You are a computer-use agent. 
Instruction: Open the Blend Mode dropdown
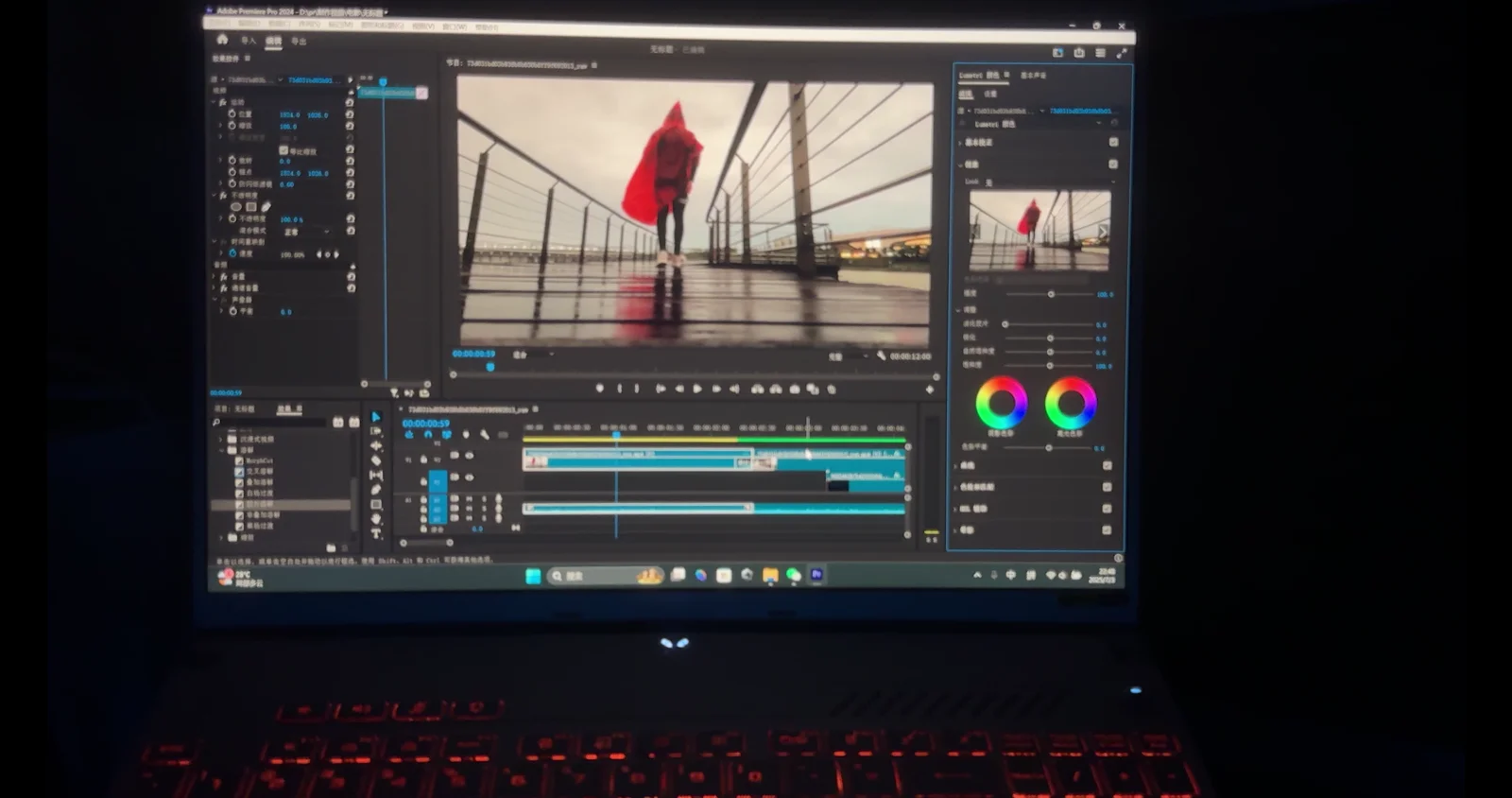pos(307,232)
